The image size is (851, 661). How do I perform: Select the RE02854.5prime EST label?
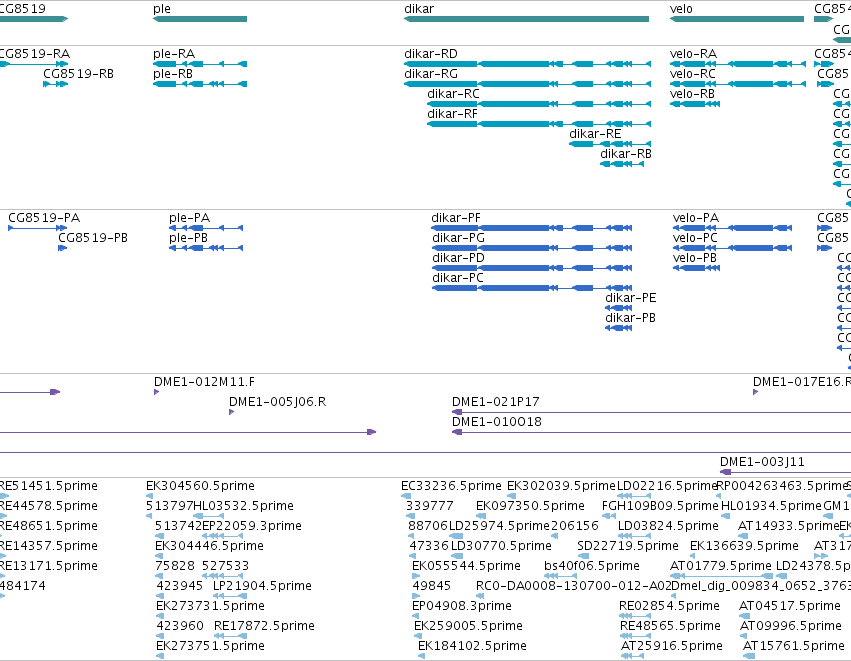click(x=669, y=606)
